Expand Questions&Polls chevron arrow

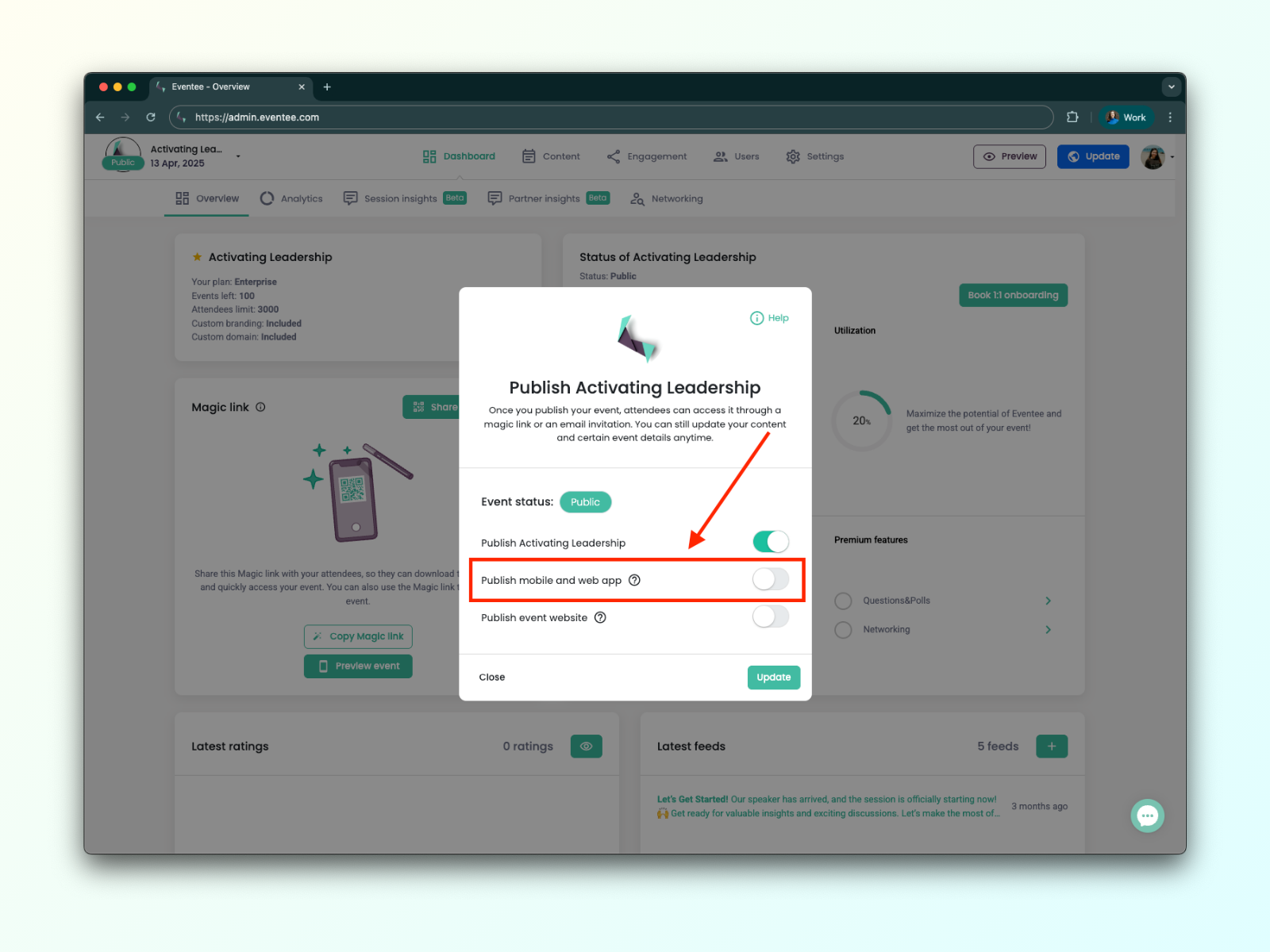(1049, 601)
